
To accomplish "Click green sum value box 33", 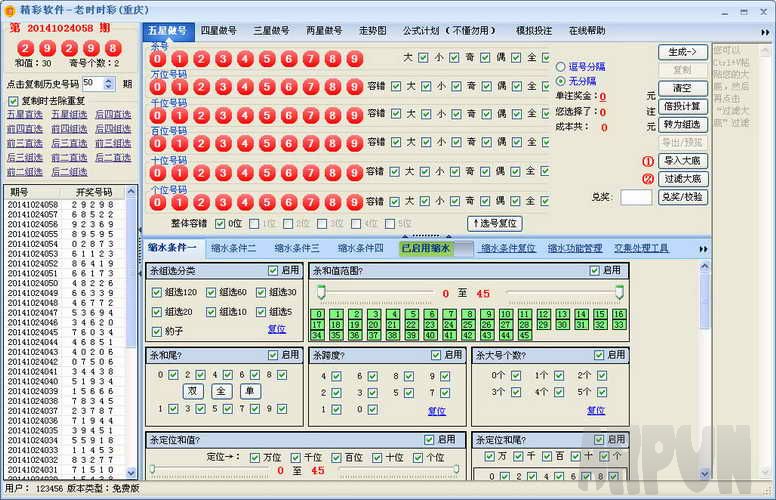I will click(x=619, y=325).
